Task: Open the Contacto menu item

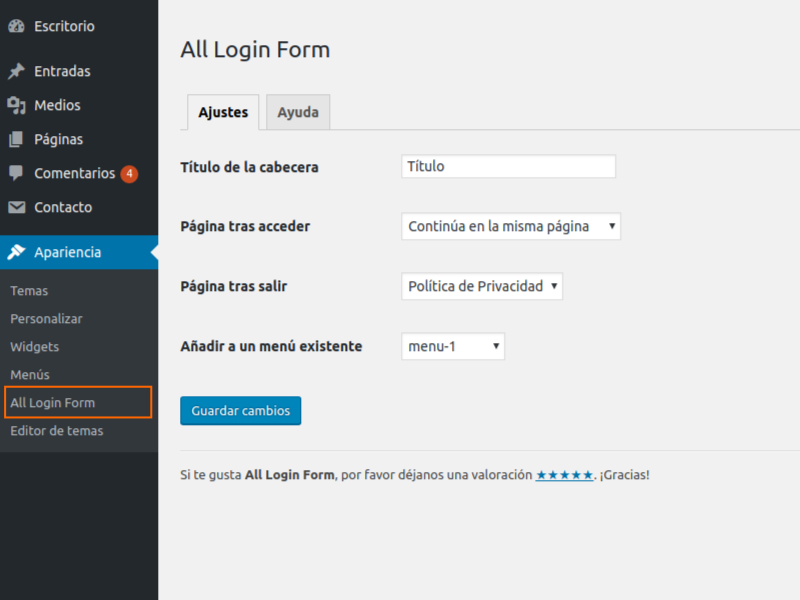Action: tap(79, 207)
